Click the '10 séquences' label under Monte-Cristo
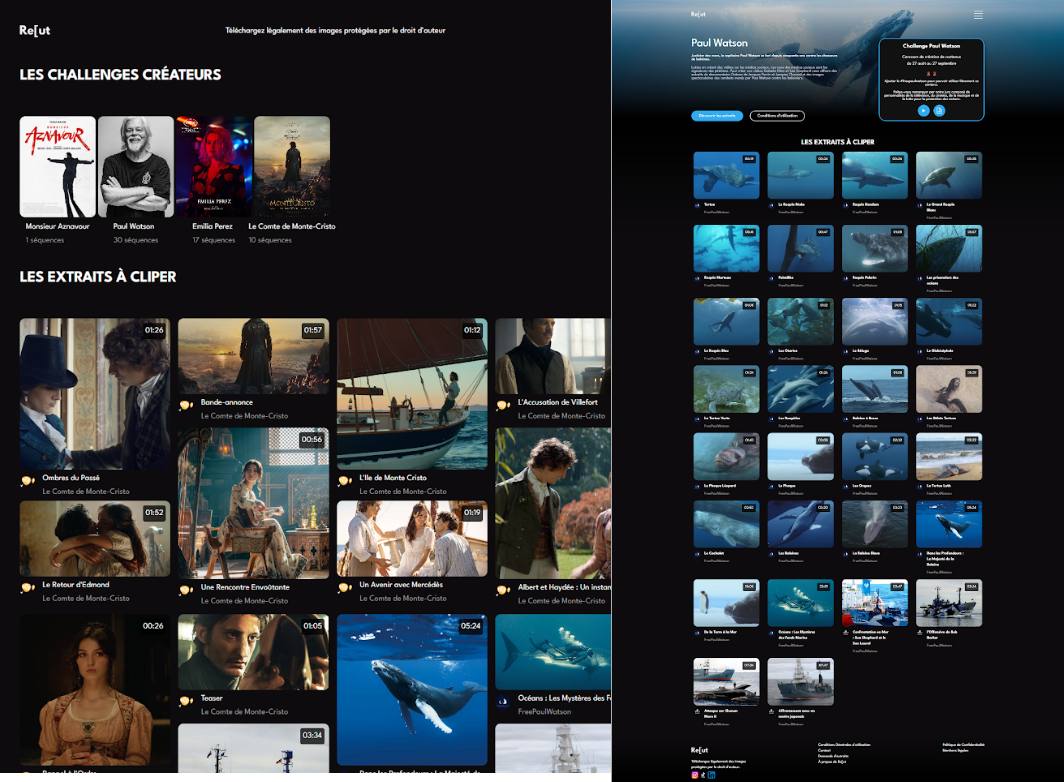Image resolution: width=1064 pixels, height=782 pixels. click(270, 240)
